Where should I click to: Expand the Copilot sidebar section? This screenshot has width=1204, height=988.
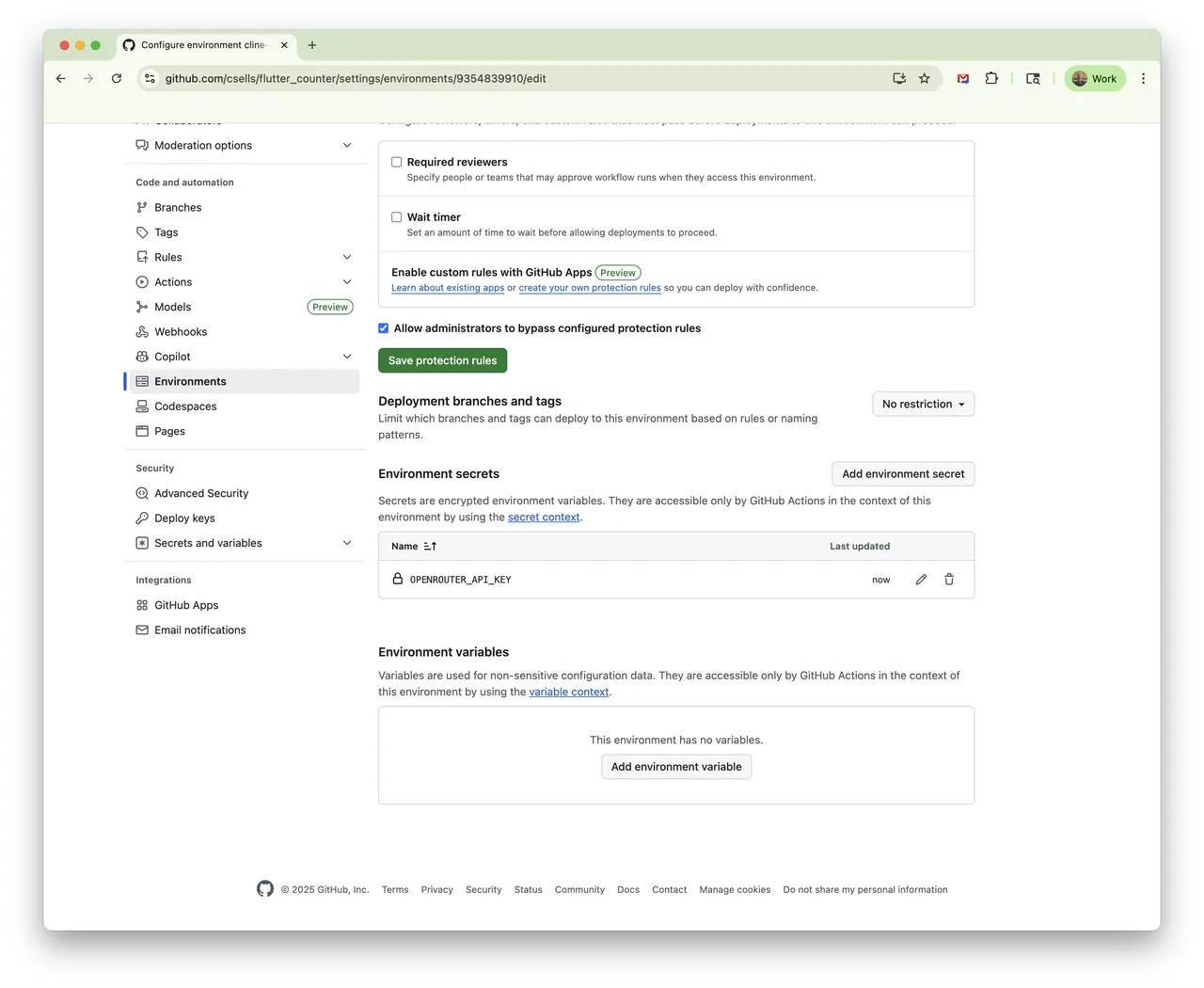(347, 357)
